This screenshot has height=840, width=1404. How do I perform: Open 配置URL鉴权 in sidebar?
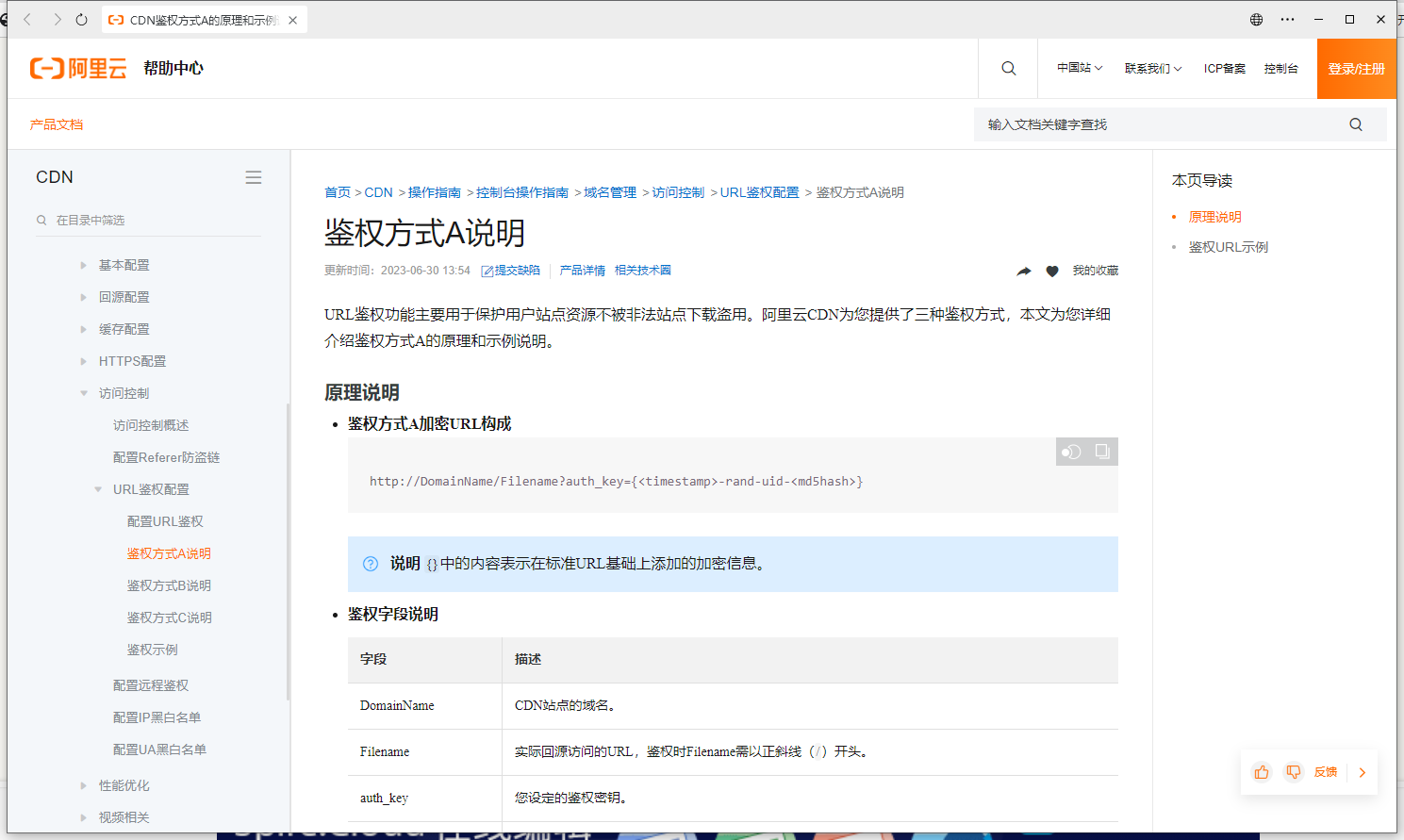165,522
